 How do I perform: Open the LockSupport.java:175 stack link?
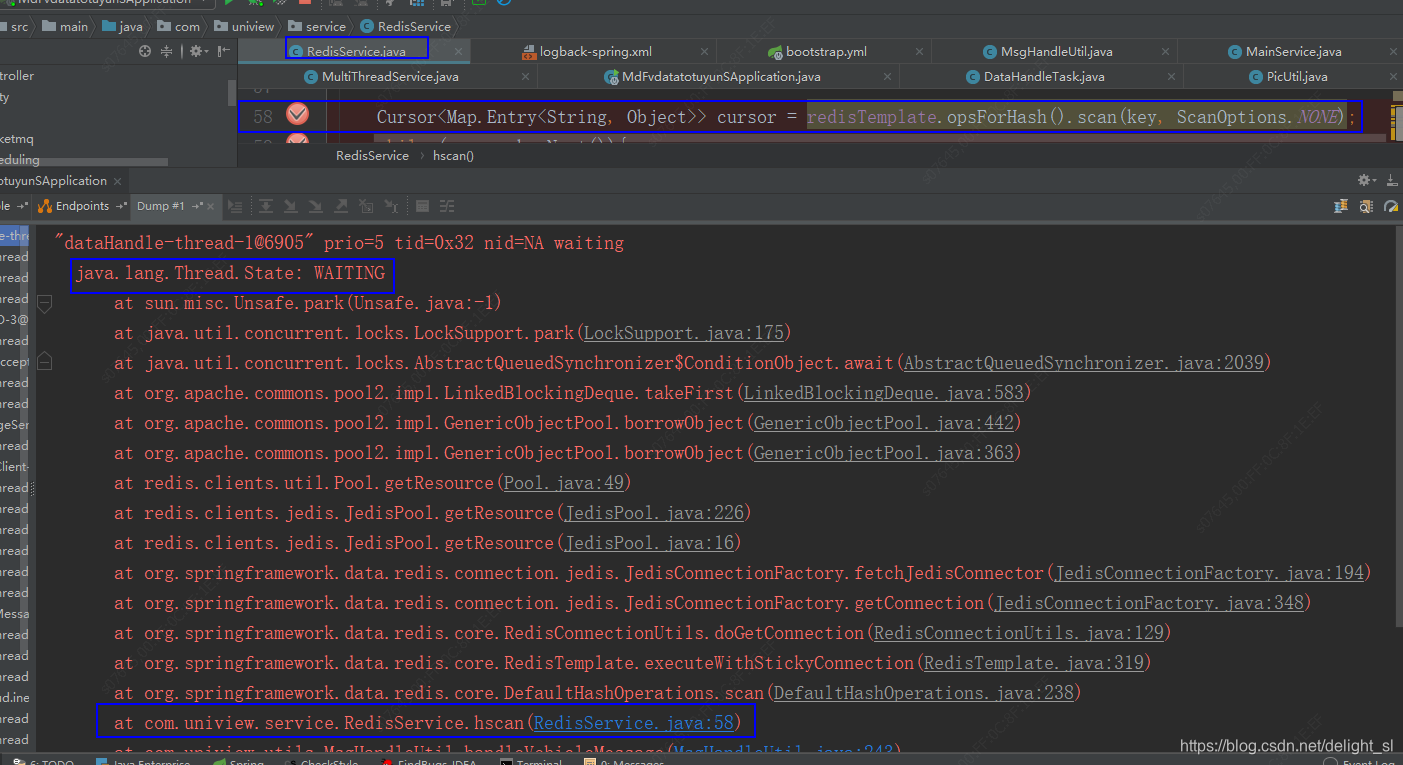684,333
